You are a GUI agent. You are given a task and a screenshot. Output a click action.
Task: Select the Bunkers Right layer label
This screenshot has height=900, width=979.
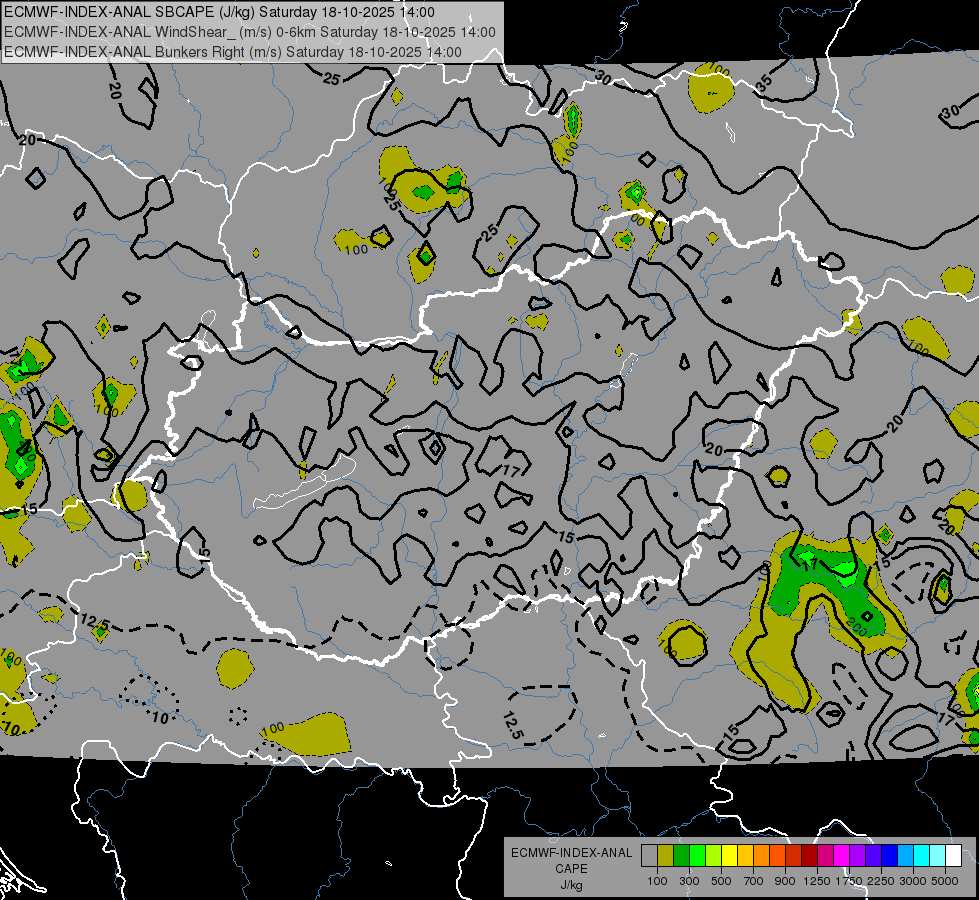(233, 52)
